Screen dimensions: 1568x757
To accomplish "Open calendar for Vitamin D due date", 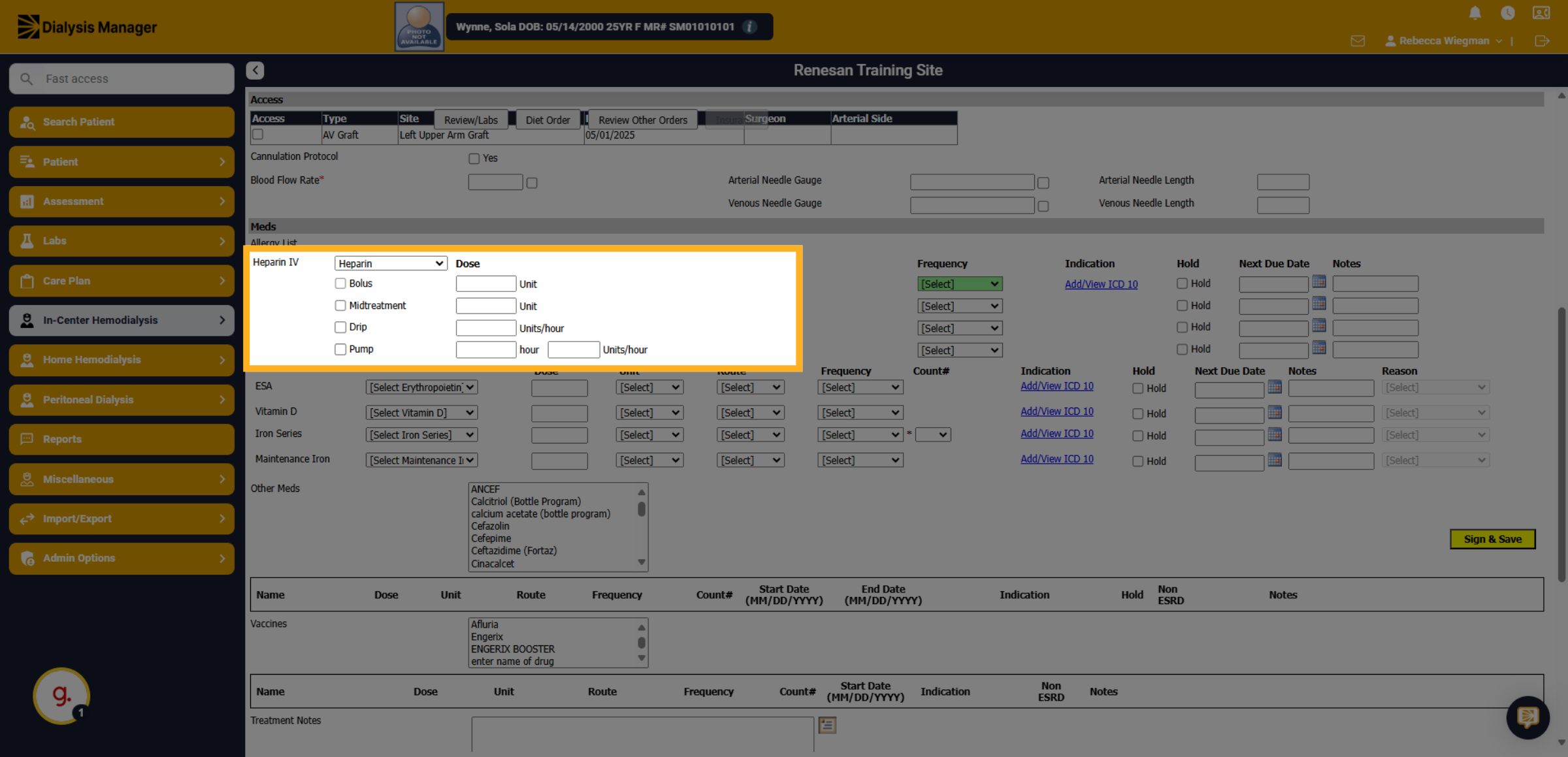I will 1275,412.
